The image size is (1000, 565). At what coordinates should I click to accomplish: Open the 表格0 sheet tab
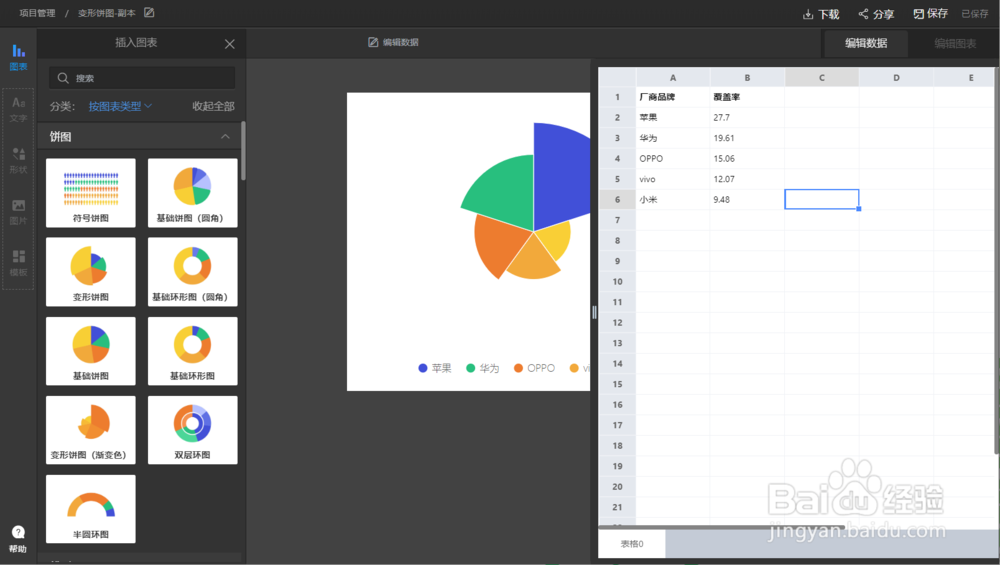tap(632, 544)
